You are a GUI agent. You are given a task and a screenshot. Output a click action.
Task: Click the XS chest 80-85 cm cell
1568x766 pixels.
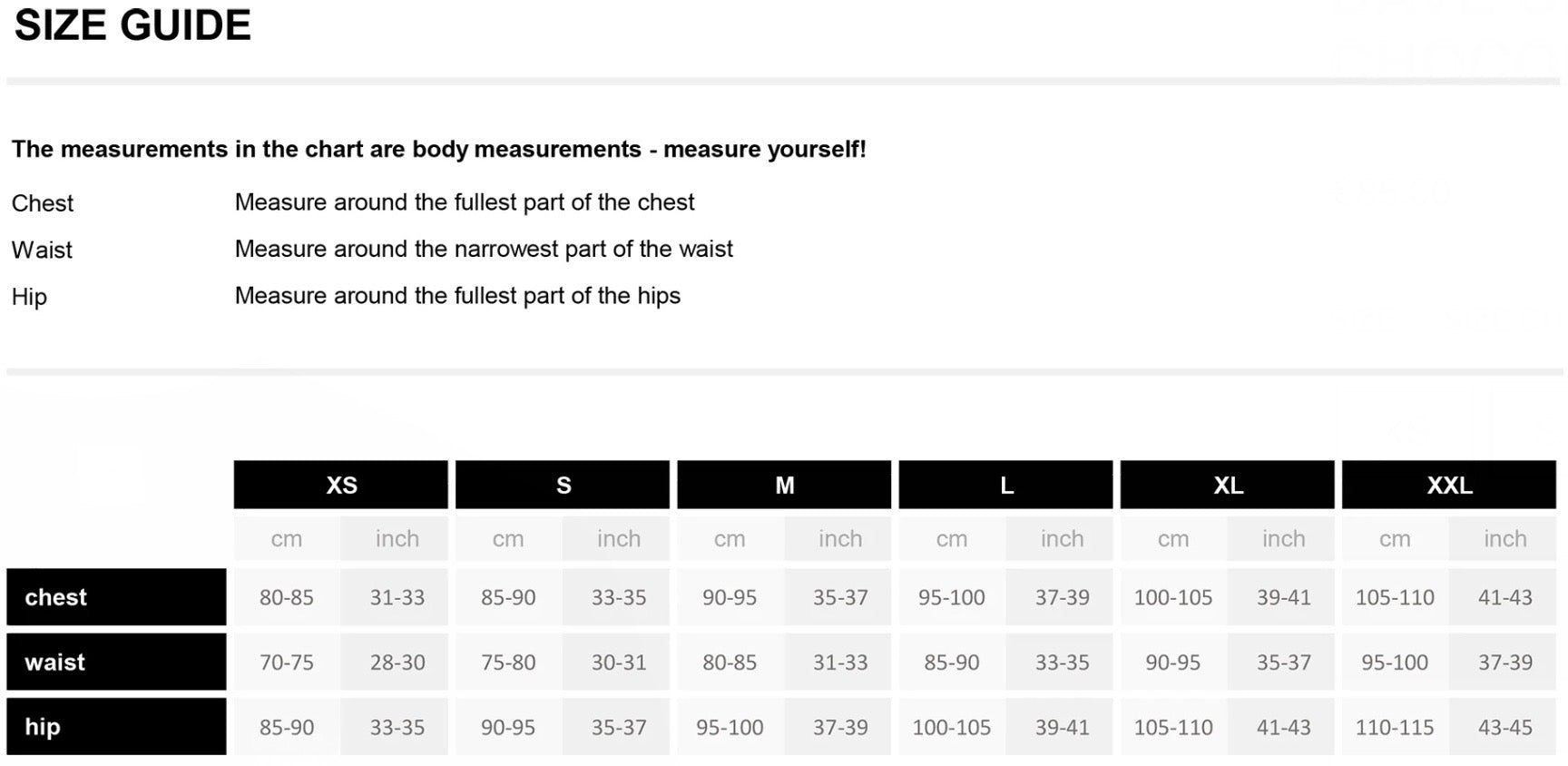coord(287,598)
